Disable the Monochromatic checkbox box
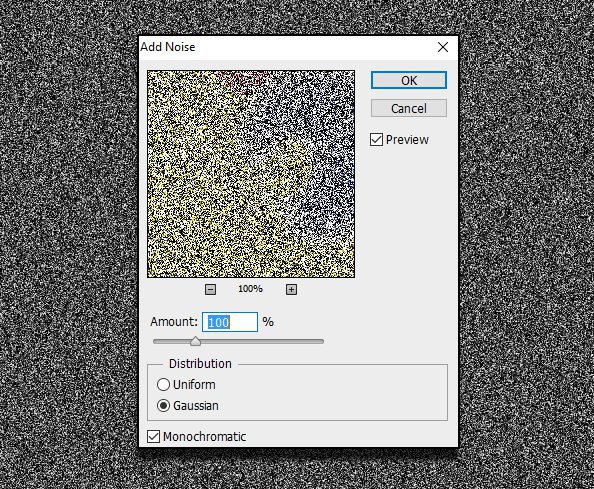This screenshot has width=594, height=489. click(153, 436)
